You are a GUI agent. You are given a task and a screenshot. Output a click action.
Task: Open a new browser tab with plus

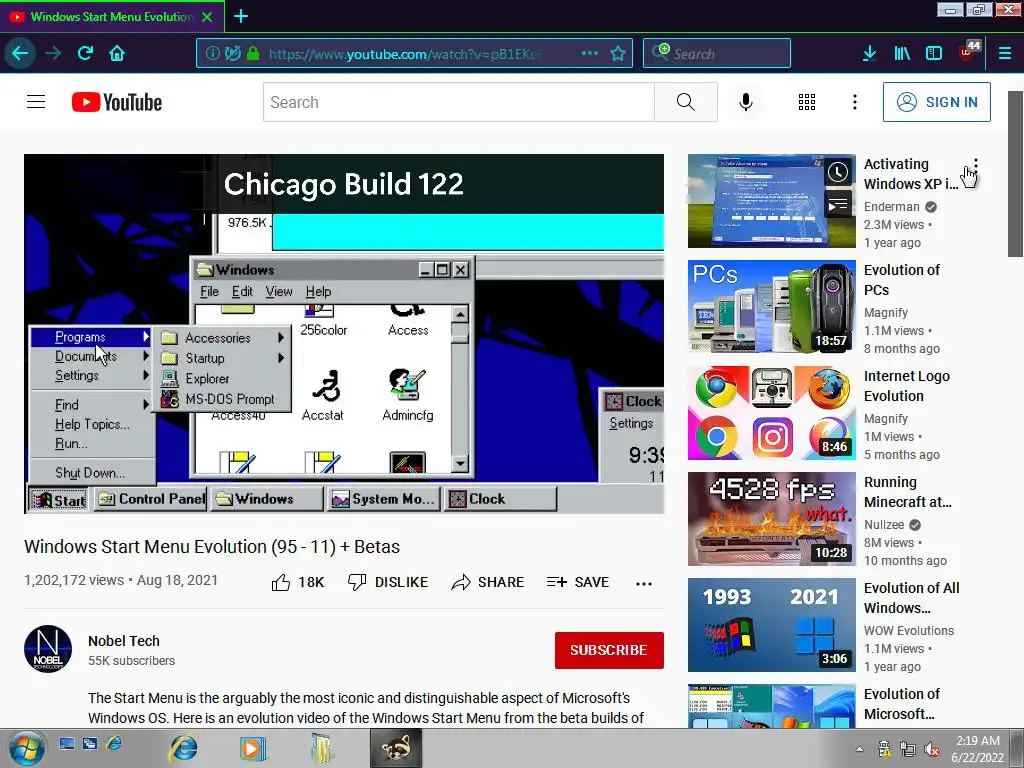pyautogui.click(x=241, y=16)
